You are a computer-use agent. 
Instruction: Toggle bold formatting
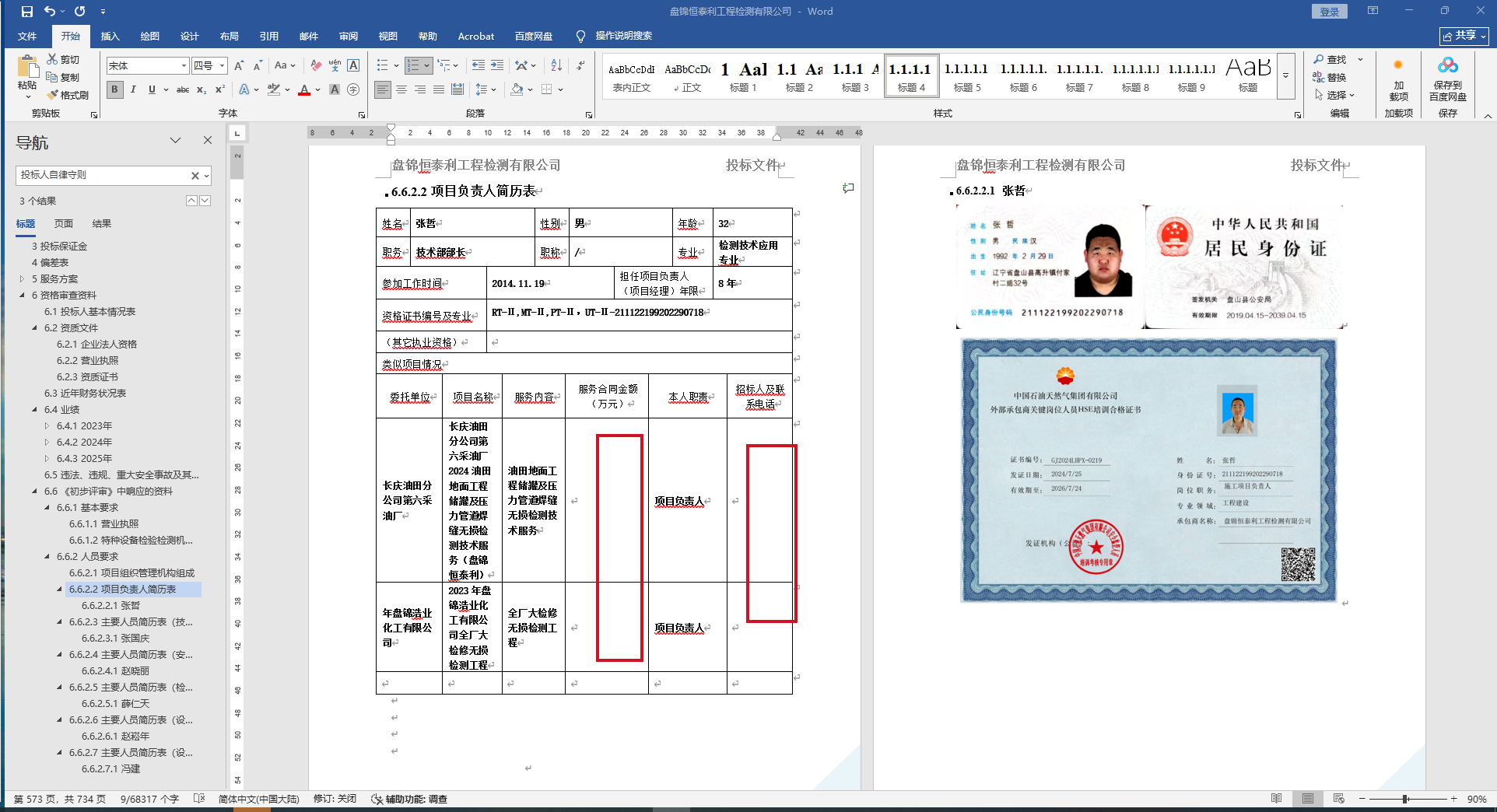click(114, 89)
